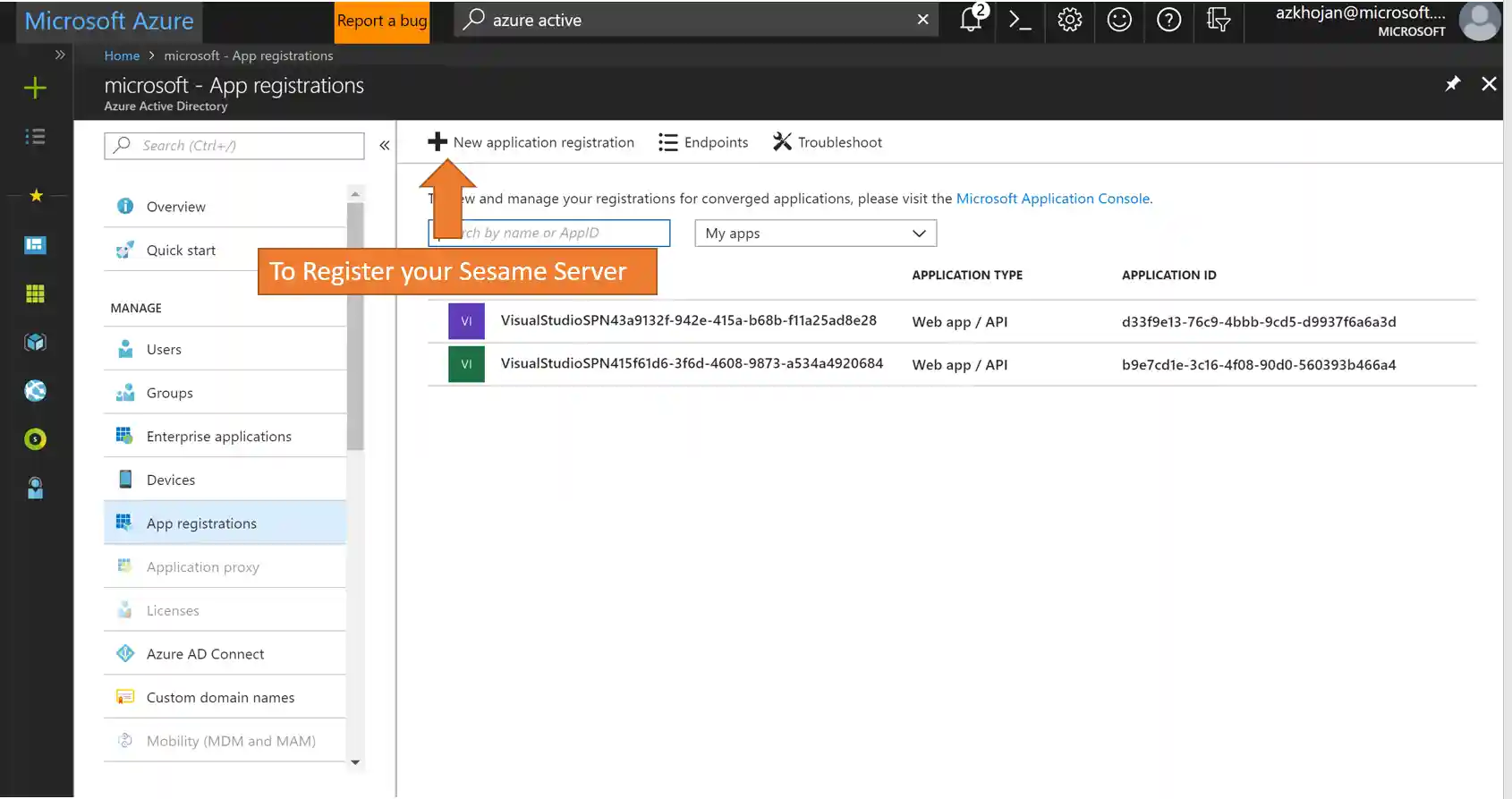1512x799 pixels.
Task: Click New application registration
Action: (531, 142)
